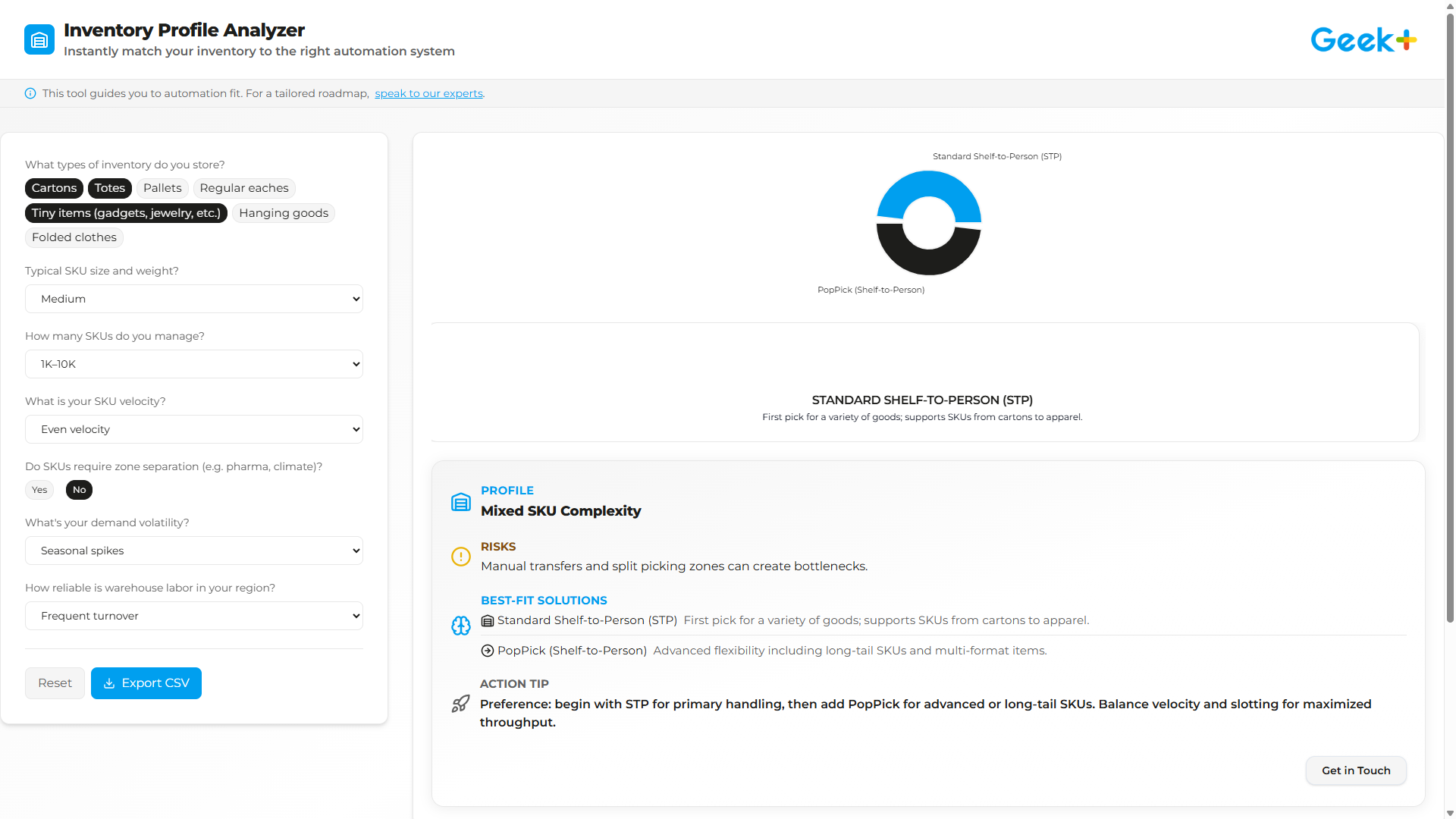The width and height of the screenshot is (1456, 819).
Task: Click the PROFILE box icon beside Mixed SKU Complexity
Action: (460, 502)
